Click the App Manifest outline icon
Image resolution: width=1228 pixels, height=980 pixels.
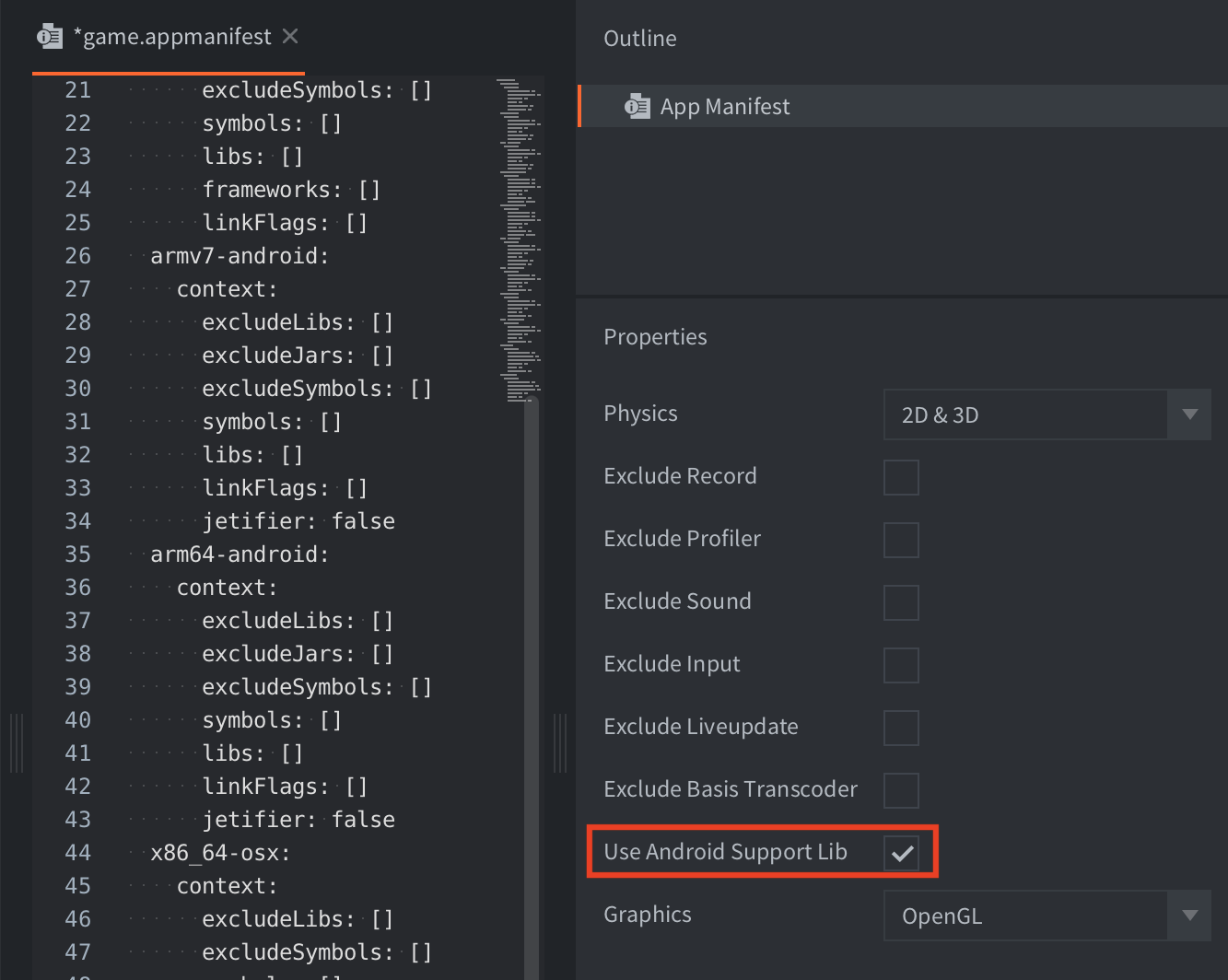tap(637, 107)
